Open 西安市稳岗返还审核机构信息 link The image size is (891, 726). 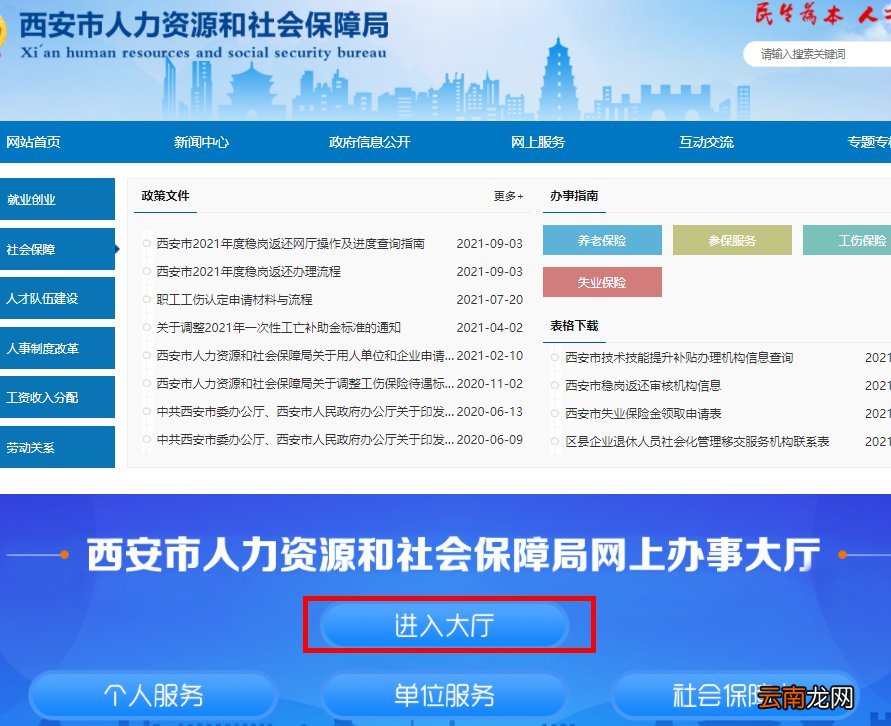(x=643, y=386)
